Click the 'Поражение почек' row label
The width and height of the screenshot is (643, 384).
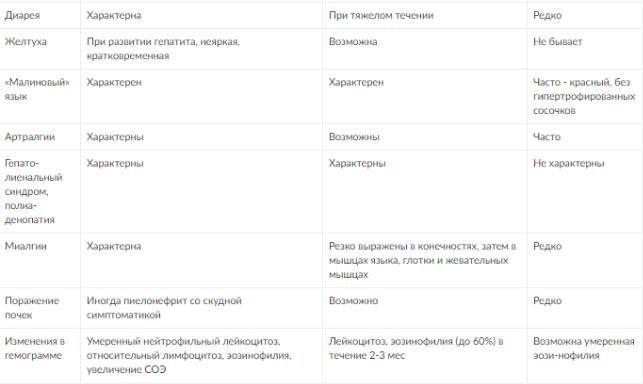point(32,308)
